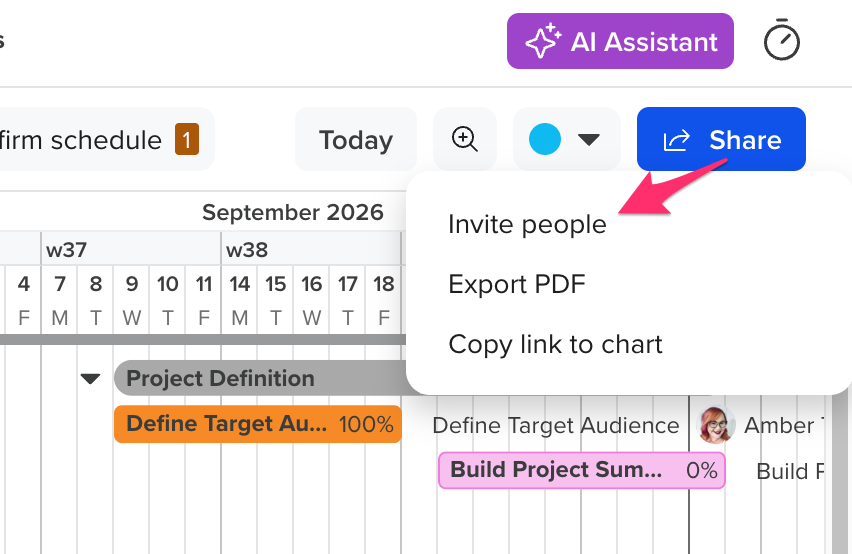The height and width of the screenshot is (554, 852).
Task: Click day 16 Wednesday in timeline
Action: 311,300
